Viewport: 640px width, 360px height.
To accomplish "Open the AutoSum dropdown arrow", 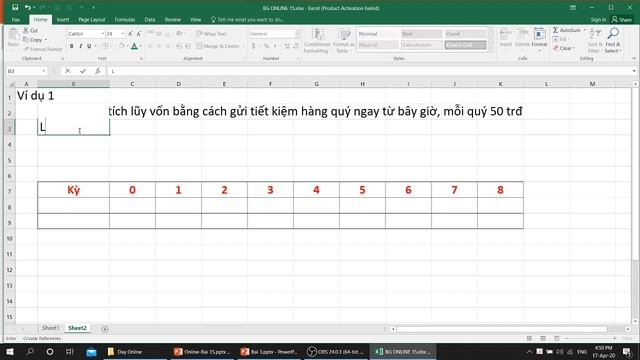I will pyautogui.click(x=584, y=30).
